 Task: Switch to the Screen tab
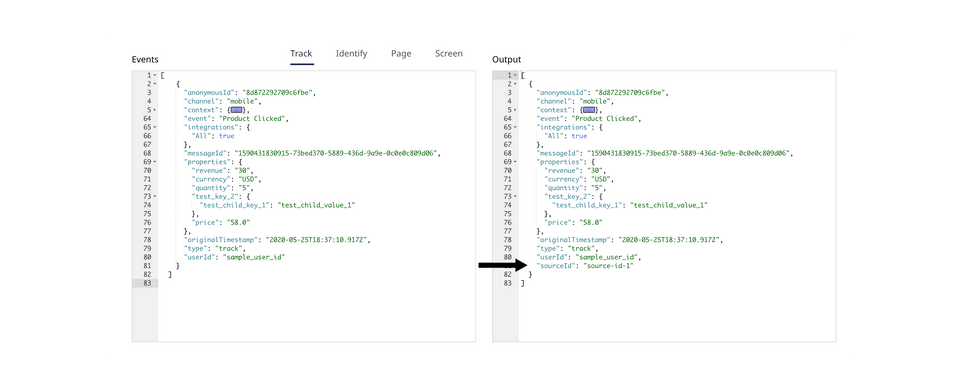[x=449, y=53]
